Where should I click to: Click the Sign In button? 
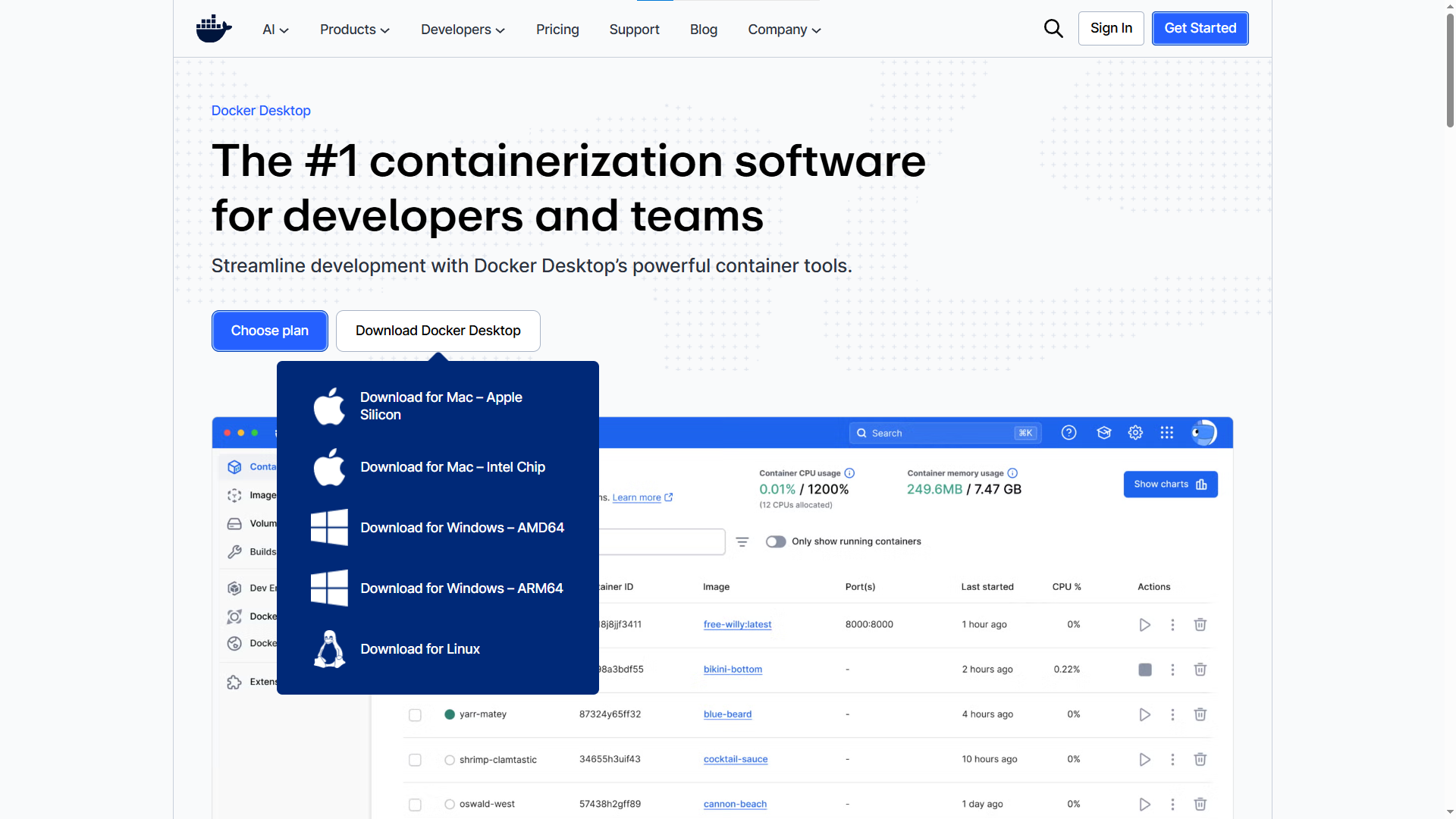[1111, 29]
